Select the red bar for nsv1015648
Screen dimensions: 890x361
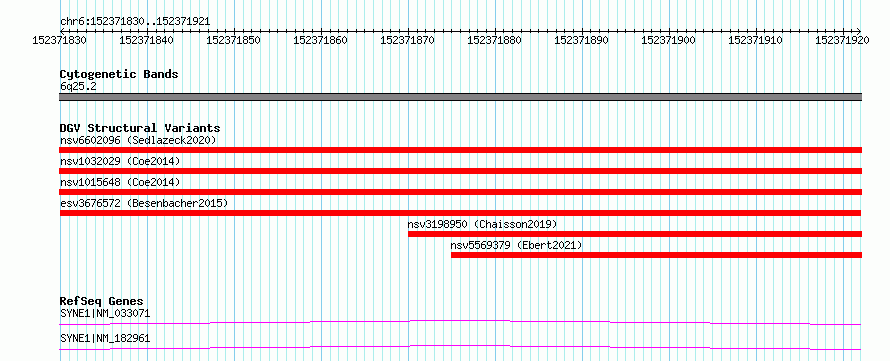click(460, 192)
